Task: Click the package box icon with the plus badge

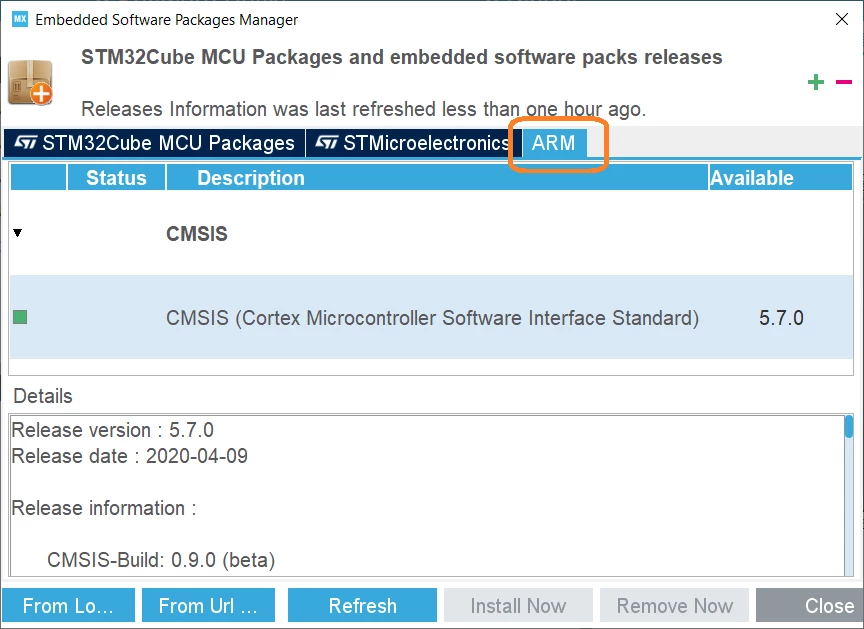Action: (30, 83)
